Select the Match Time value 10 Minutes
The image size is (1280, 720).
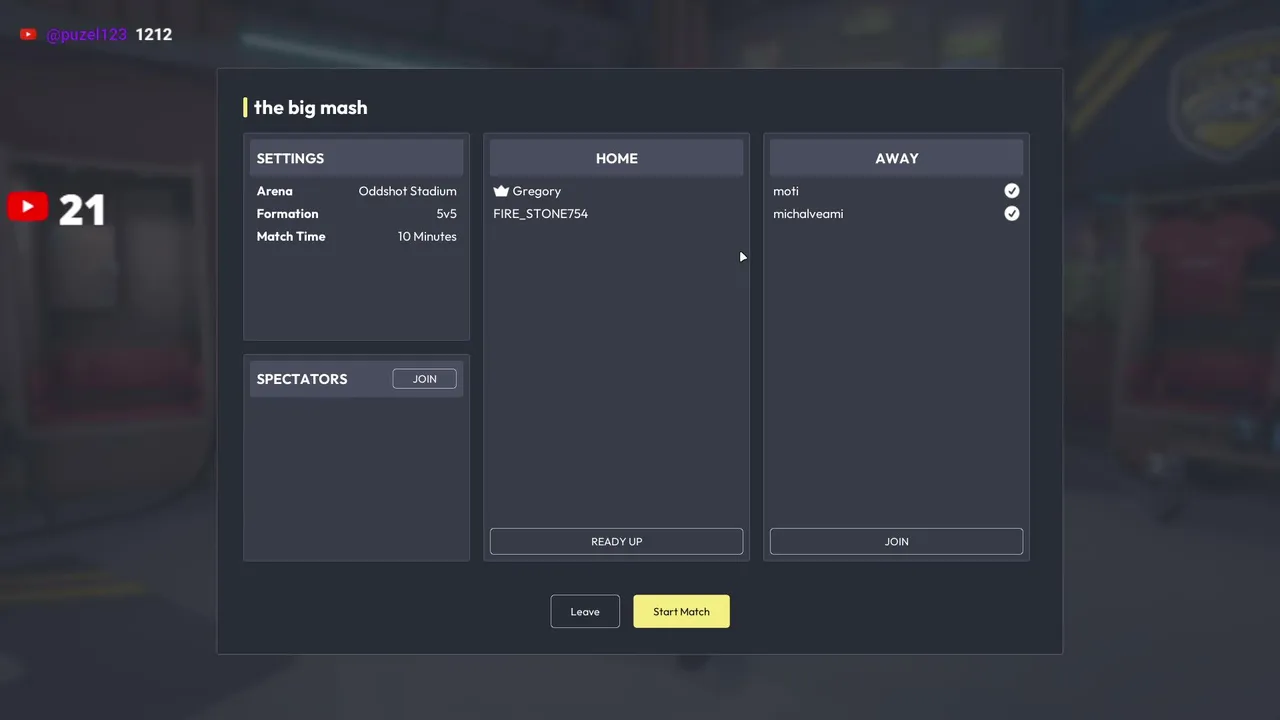pyautogui.click(x=427, y=237)
